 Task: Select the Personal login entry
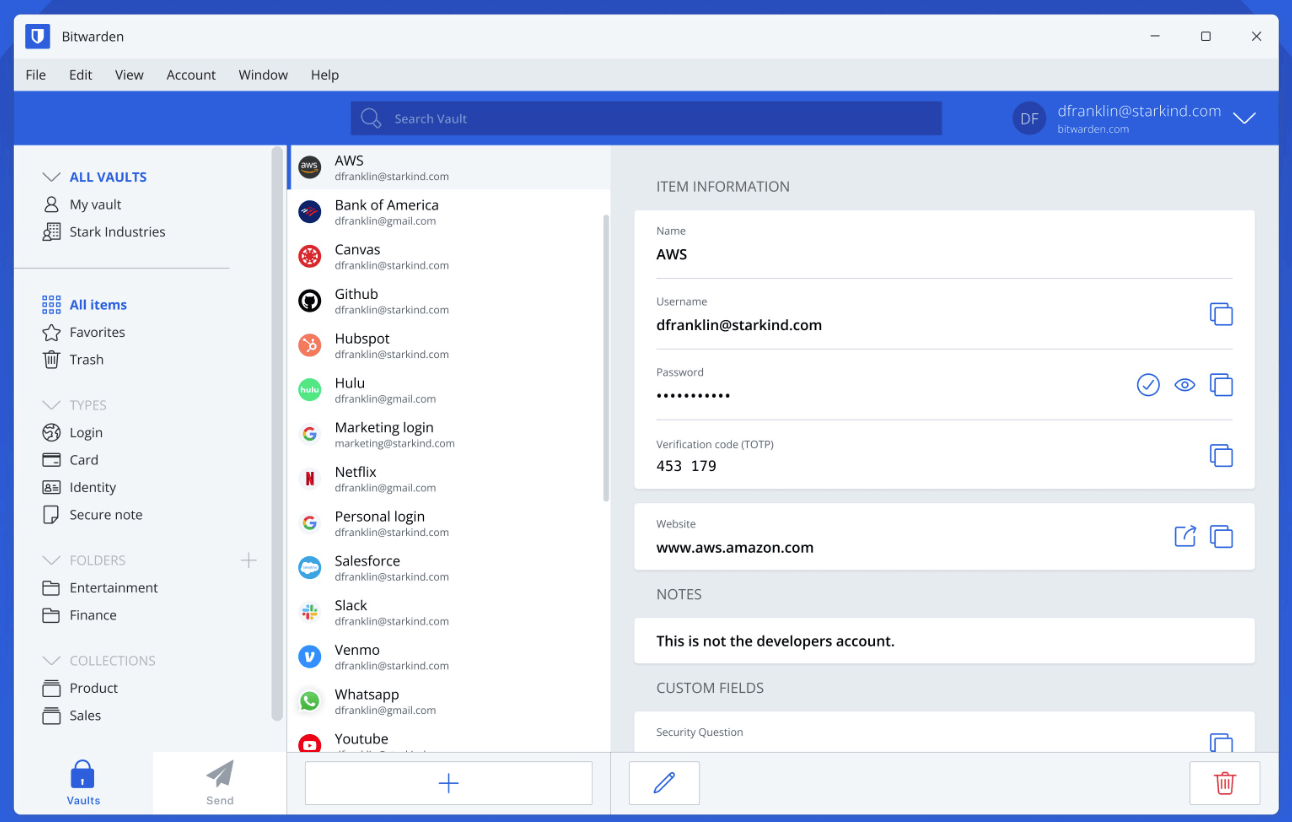(446, 523)
